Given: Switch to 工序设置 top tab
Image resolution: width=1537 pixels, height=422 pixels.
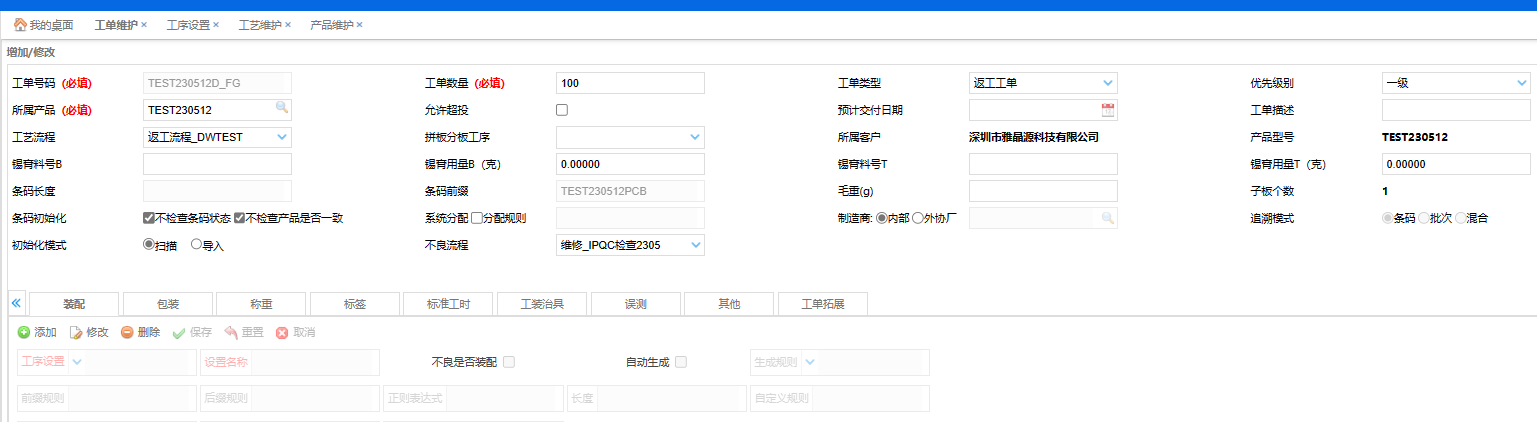Looking at the screenshot, I should click(187, 25).
